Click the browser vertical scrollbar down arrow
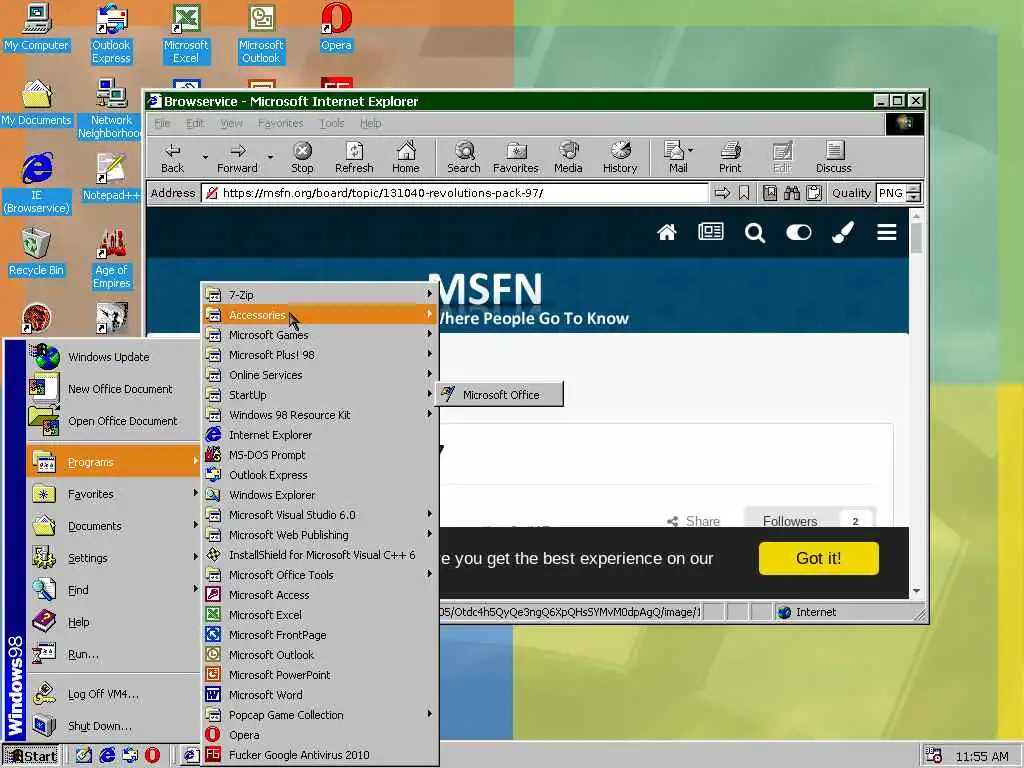 (x=916, y=590)
